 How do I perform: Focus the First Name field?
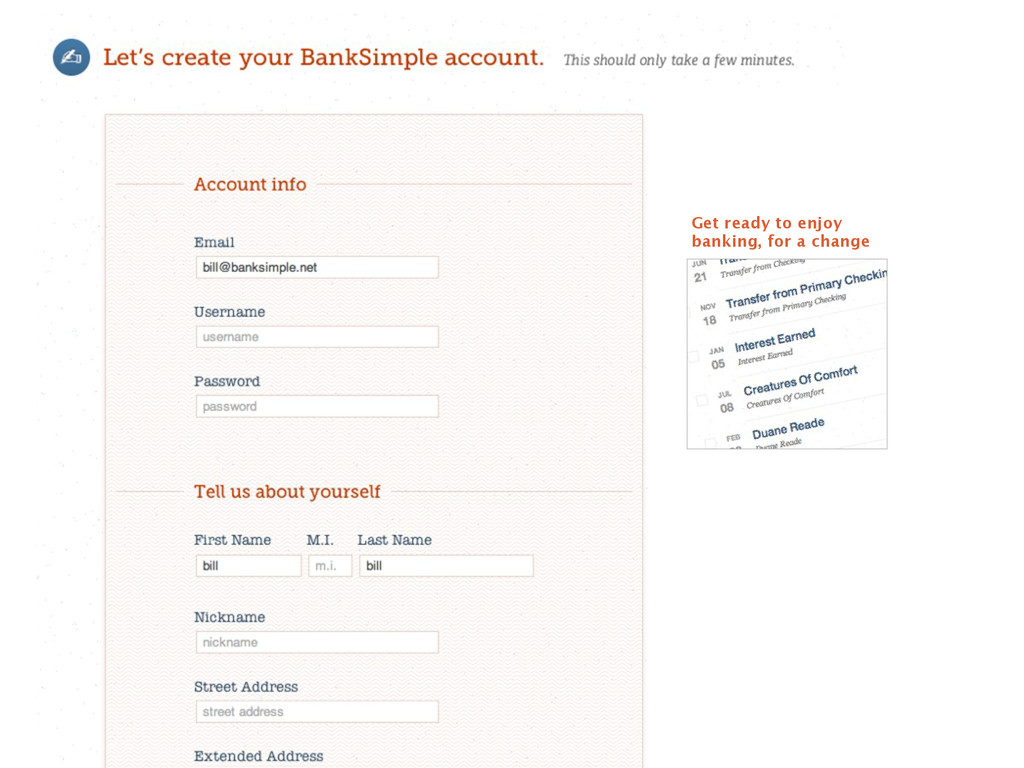(249, 566)
